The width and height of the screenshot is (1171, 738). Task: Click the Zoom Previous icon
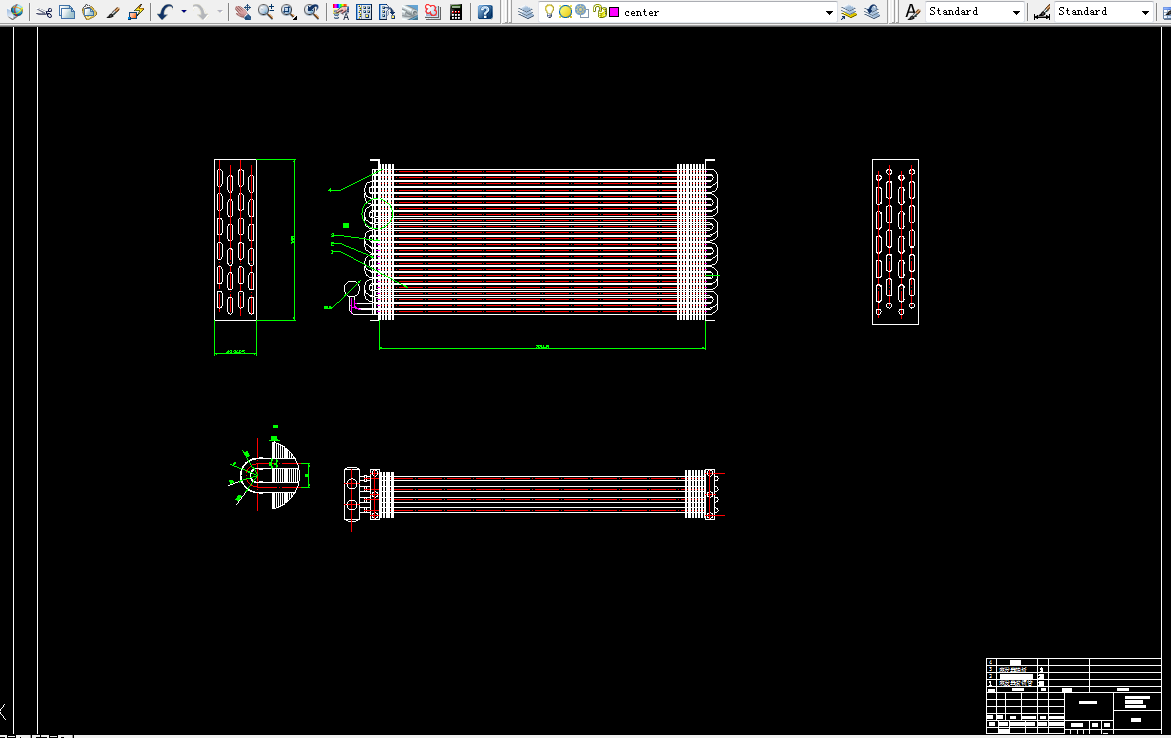tap(312, 12)
